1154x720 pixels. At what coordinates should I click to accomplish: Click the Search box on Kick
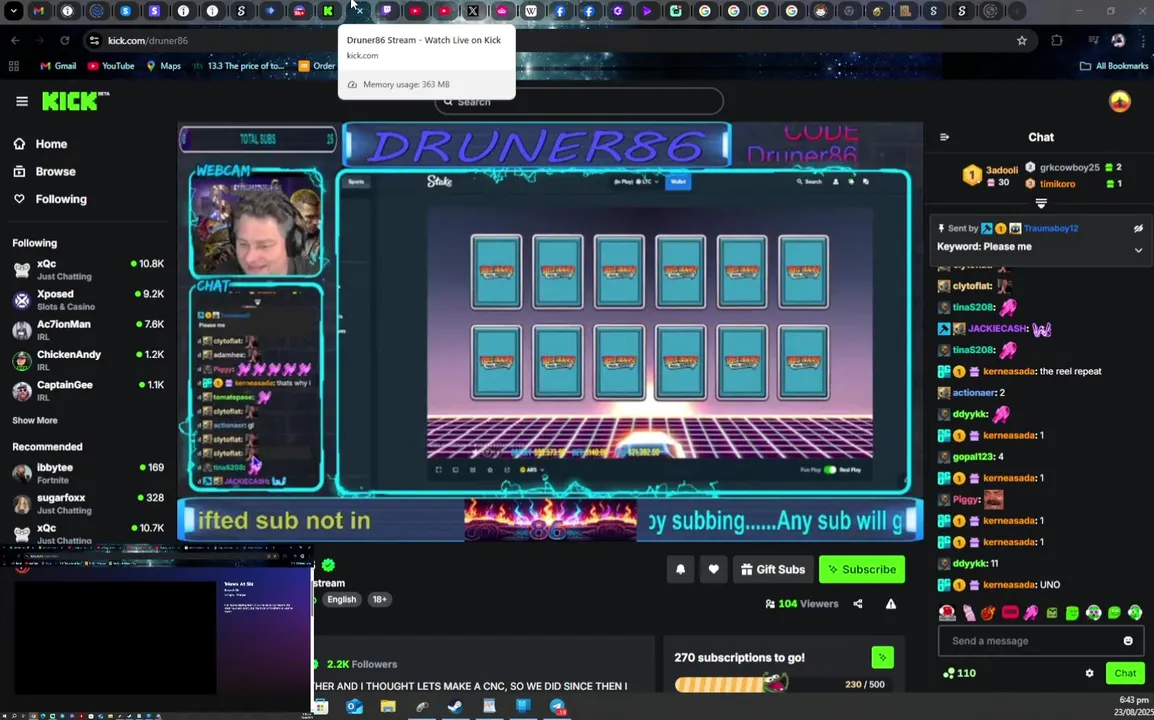click(x=578, y=102)
